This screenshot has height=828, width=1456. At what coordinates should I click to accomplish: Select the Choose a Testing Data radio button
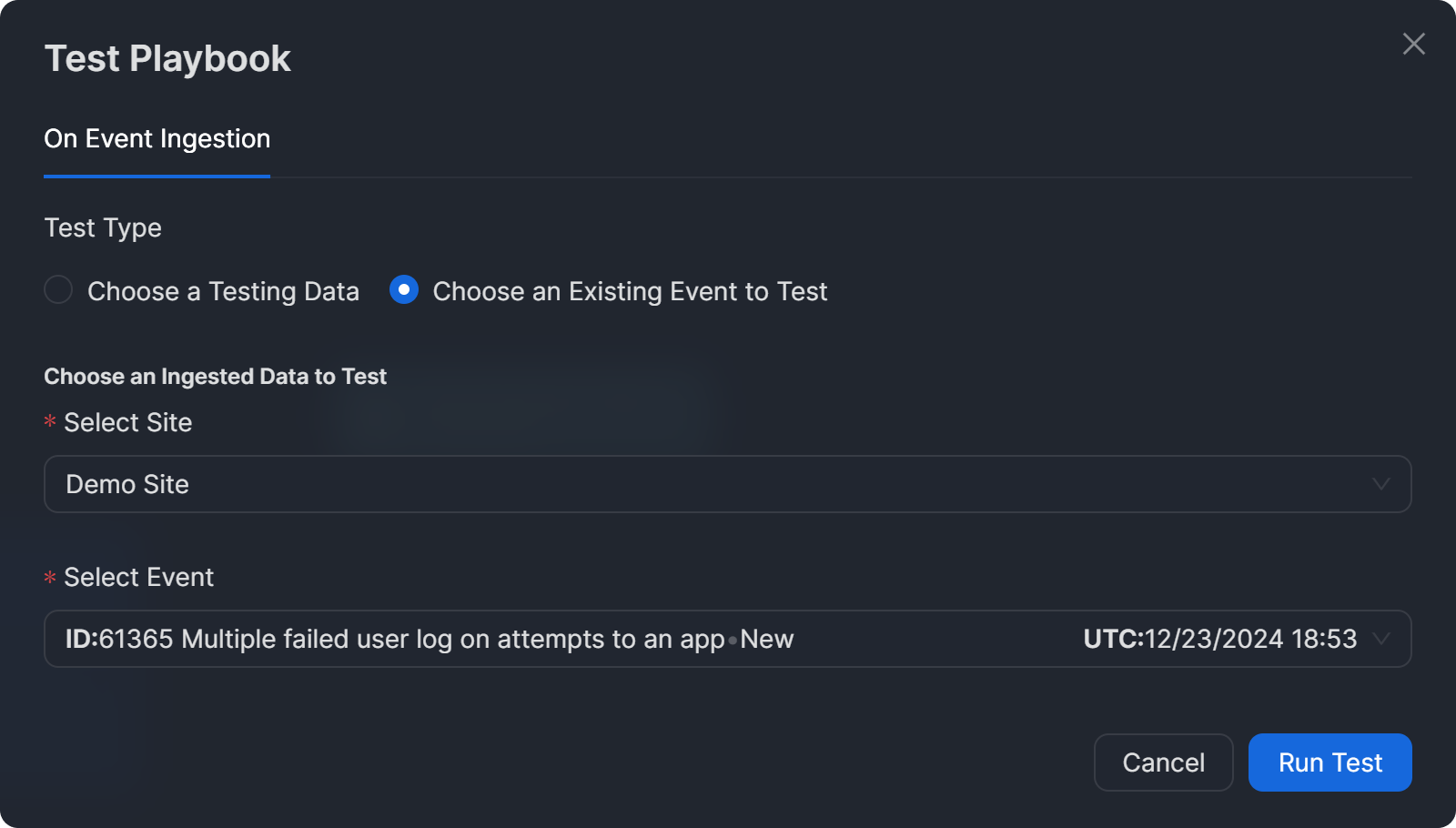pos(58,290)
